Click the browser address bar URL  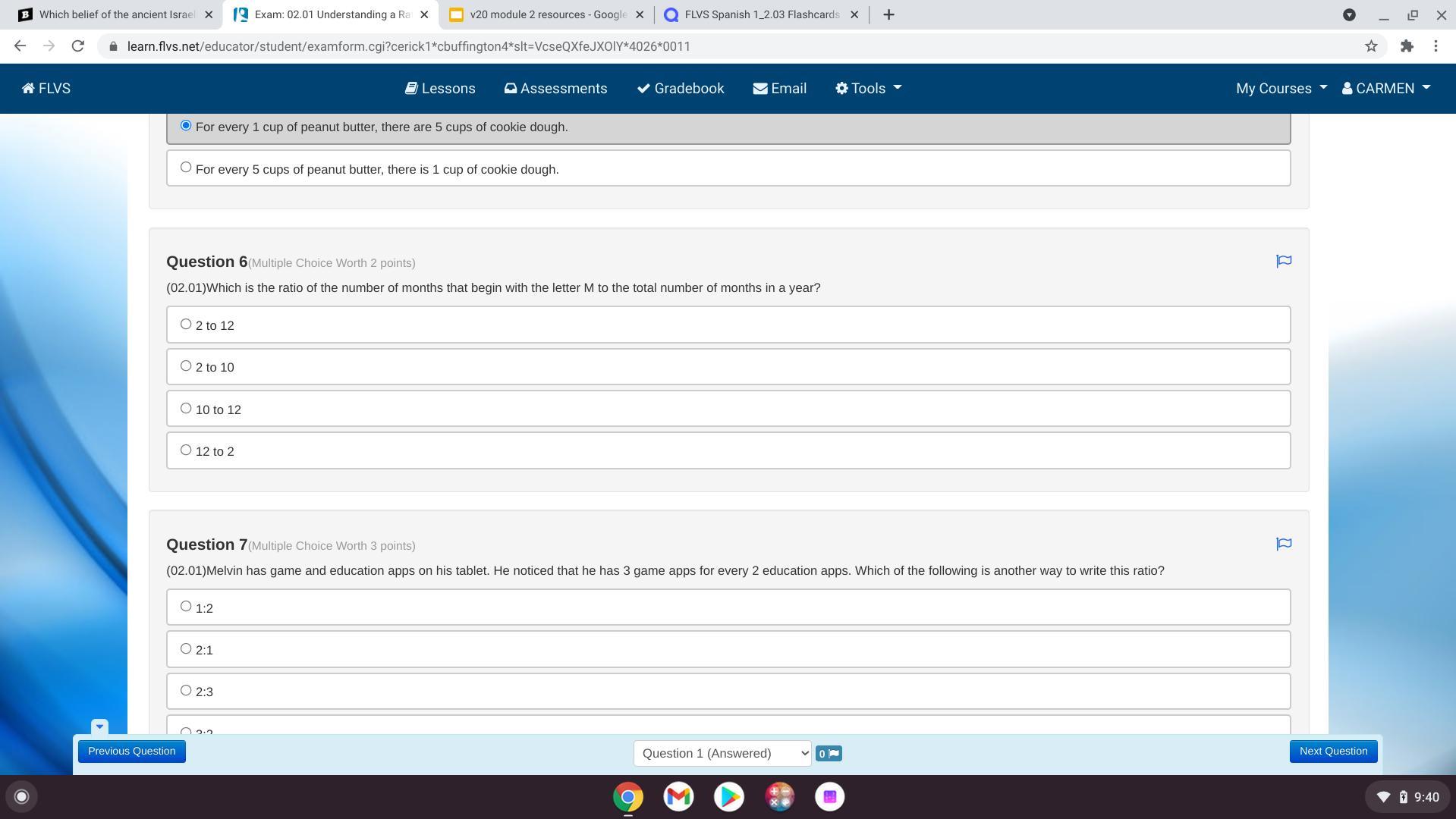(409, 46)
